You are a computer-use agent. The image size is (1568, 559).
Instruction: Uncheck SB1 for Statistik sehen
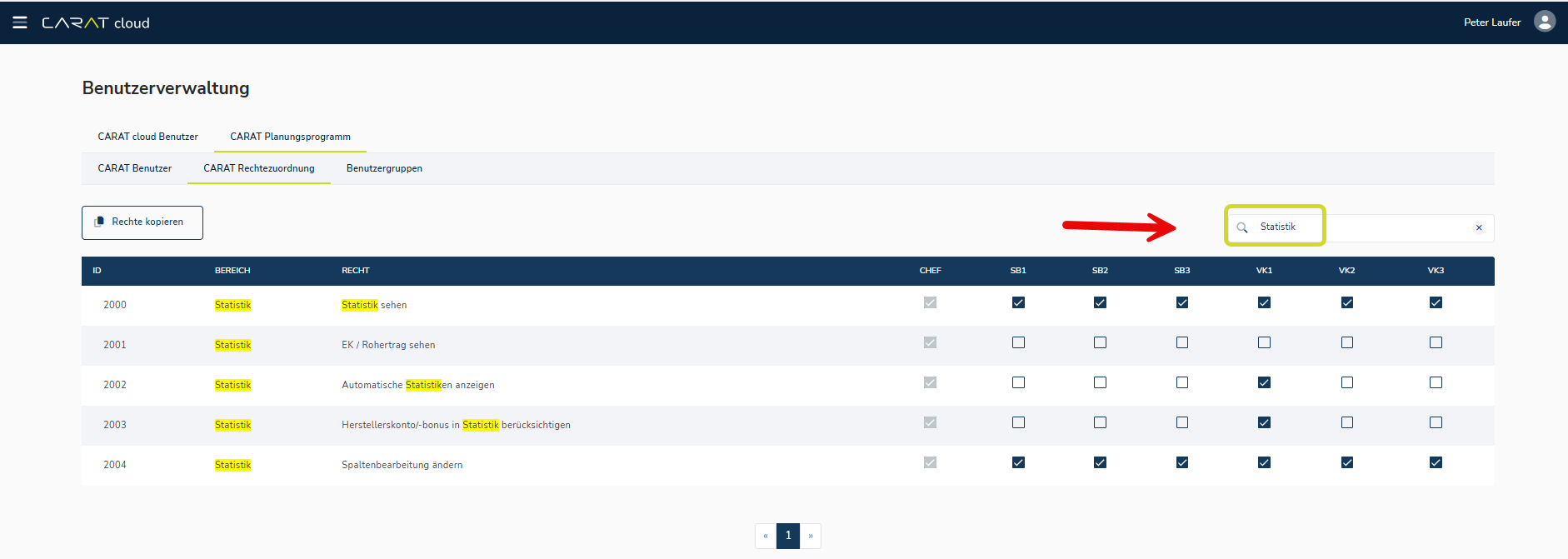click(x=1018, y=302)
